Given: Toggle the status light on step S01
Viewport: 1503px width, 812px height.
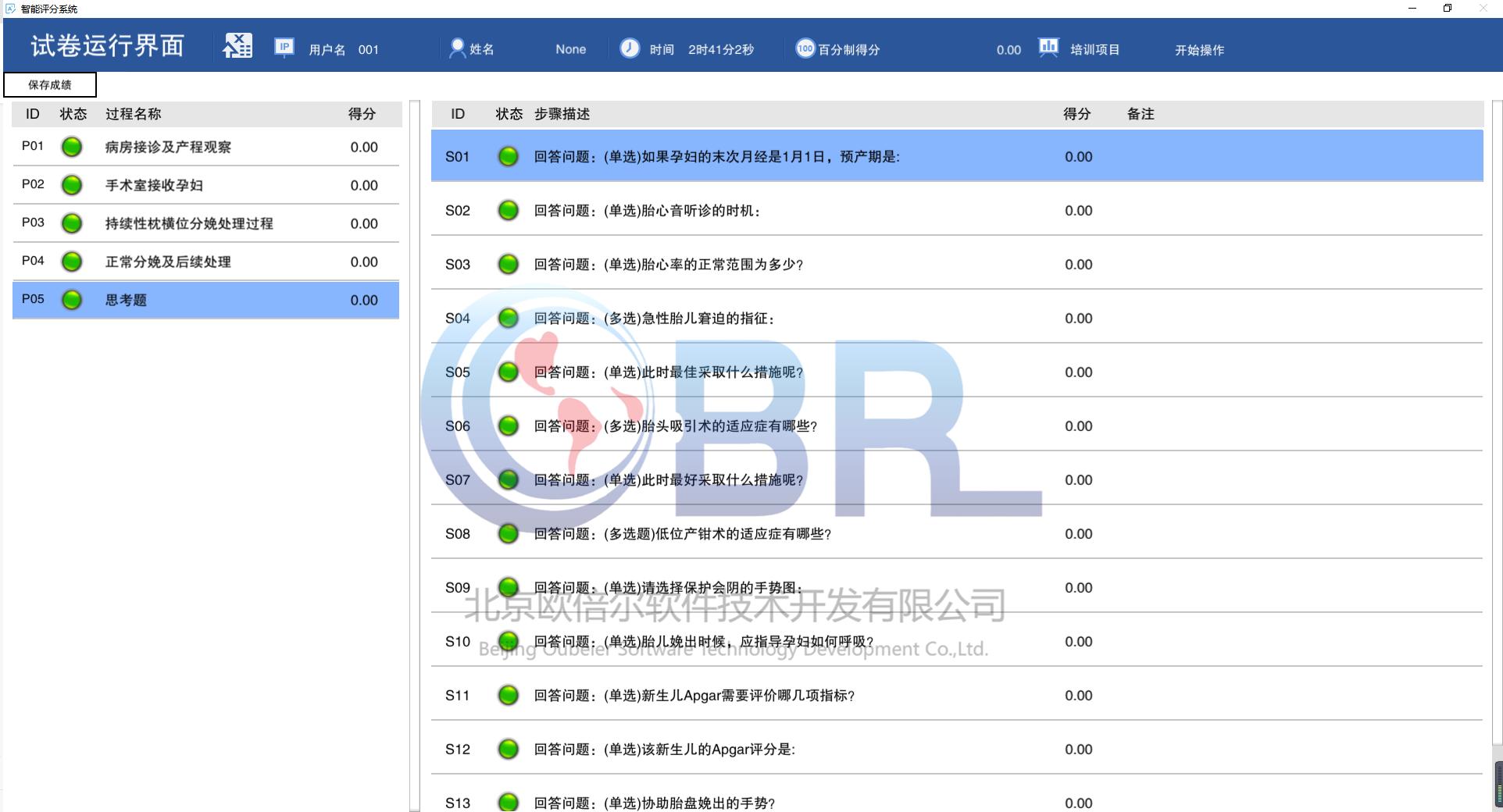Looking at the screenshot, I should point(508,156).
